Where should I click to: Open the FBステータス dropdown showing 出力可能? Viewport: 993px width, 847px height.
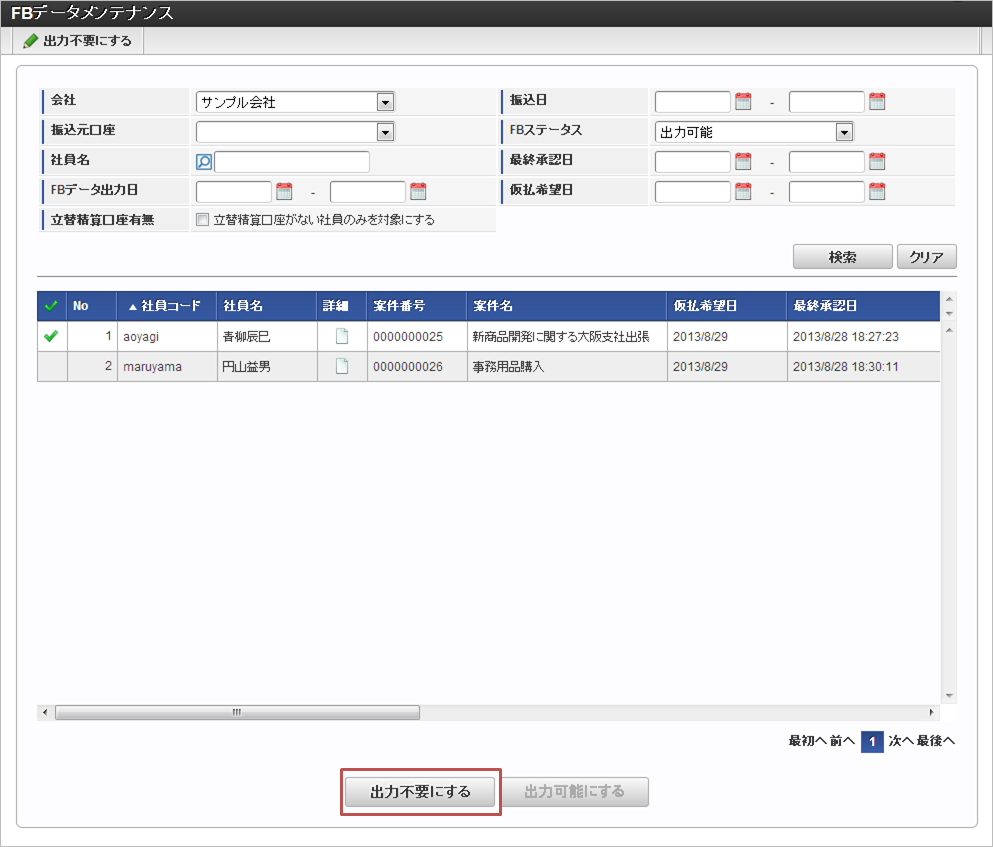(x=754, y=132)
